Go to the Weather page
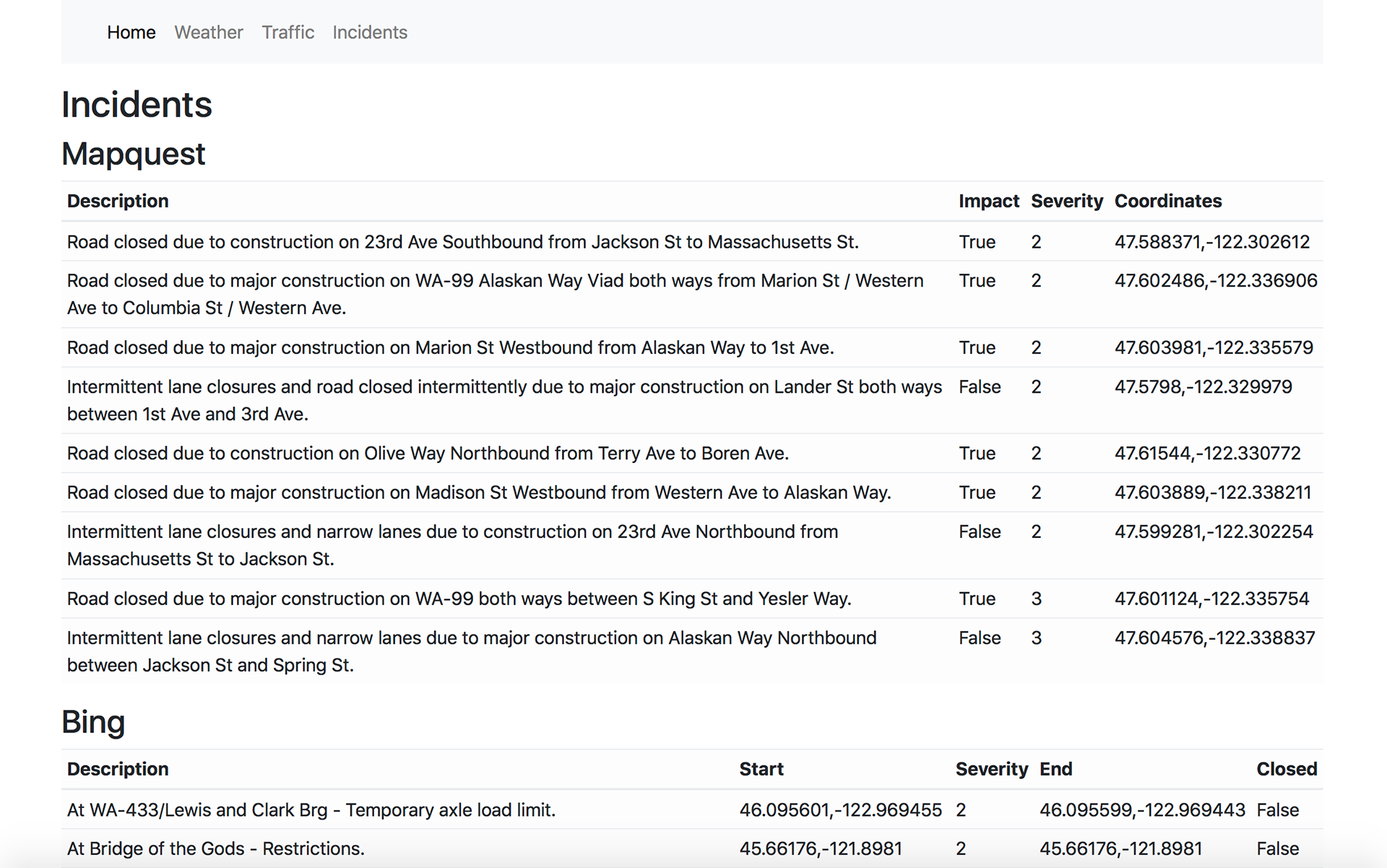The image size is (1387, 868). click(208, 32)
